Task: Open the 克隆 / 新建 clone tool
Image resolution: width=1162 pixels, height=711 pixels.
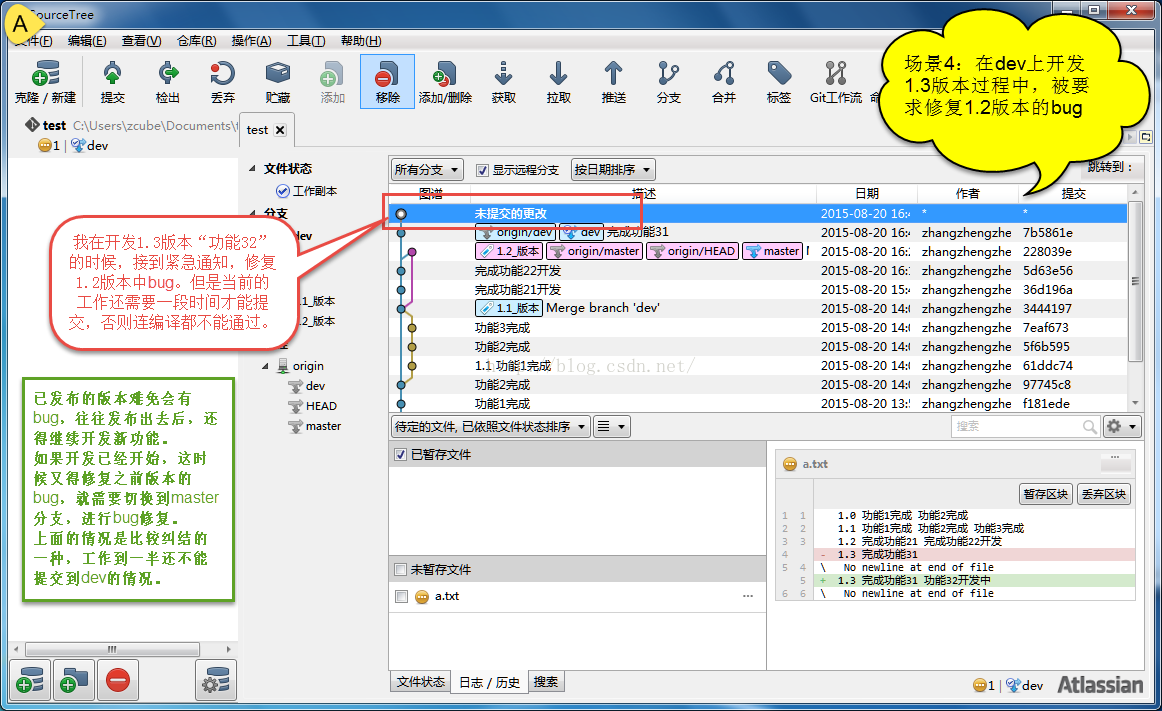Action: tap(45, 82)
